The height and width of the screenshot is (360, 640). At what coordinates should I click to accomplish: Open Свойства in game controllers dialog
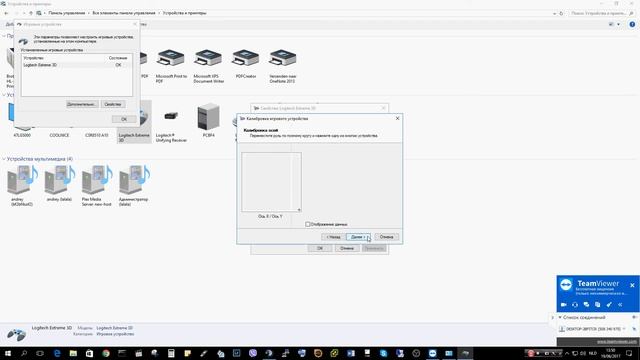click(113, 104)
